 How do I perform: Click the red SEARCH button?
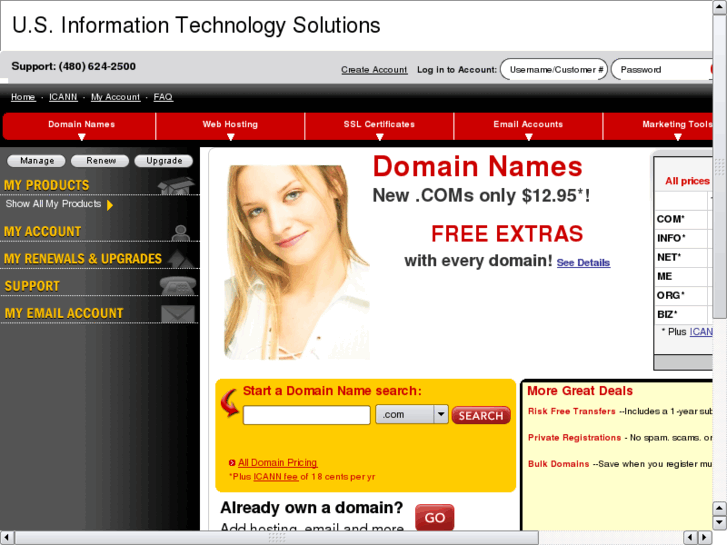(x=481, y=416)
